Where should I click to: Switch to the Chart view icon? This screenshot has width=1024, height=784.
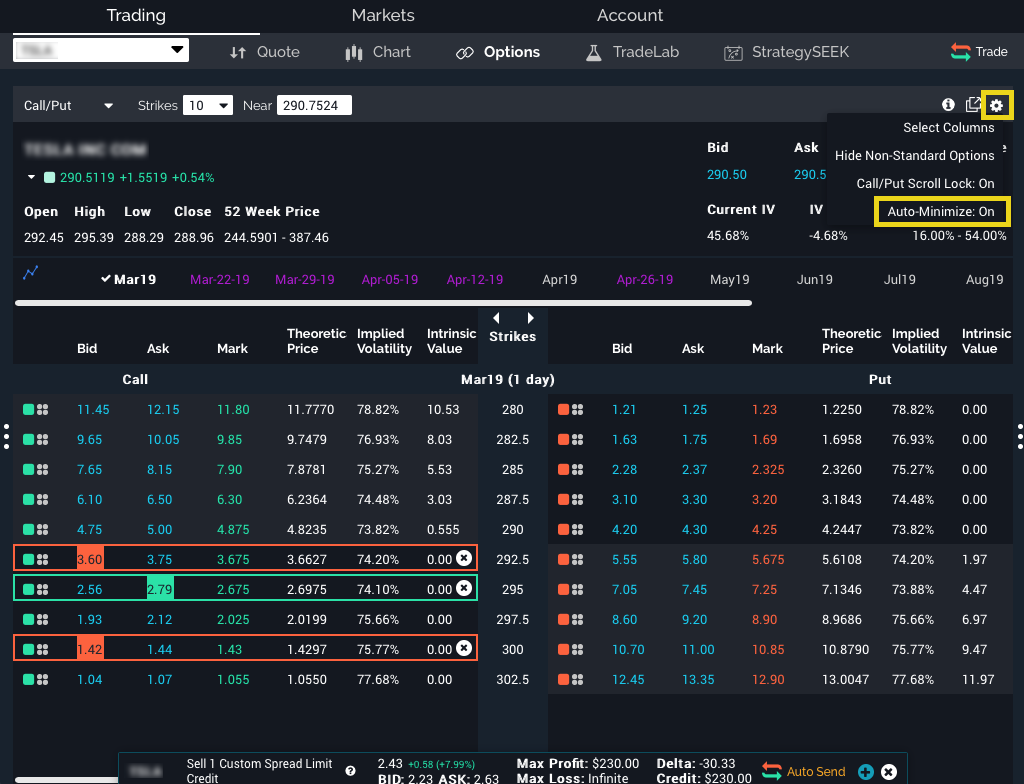tap(377, 52)
